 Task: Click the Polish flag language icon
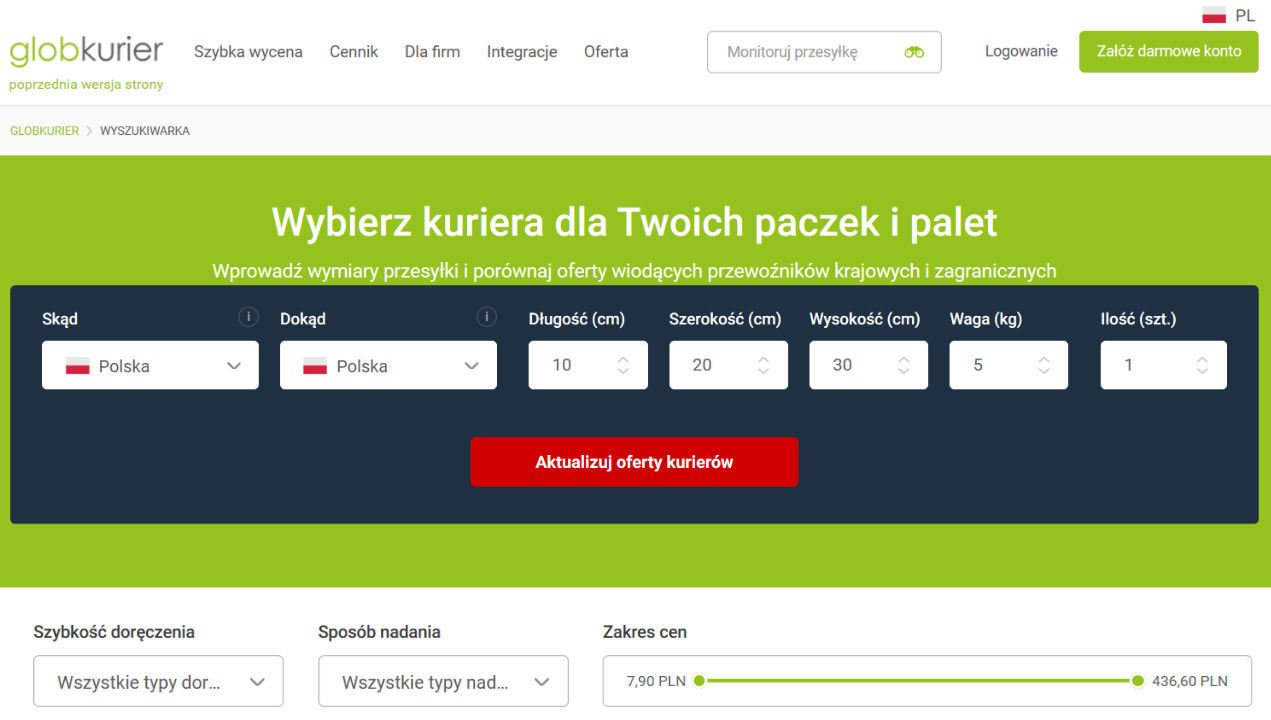[1214, 15]
